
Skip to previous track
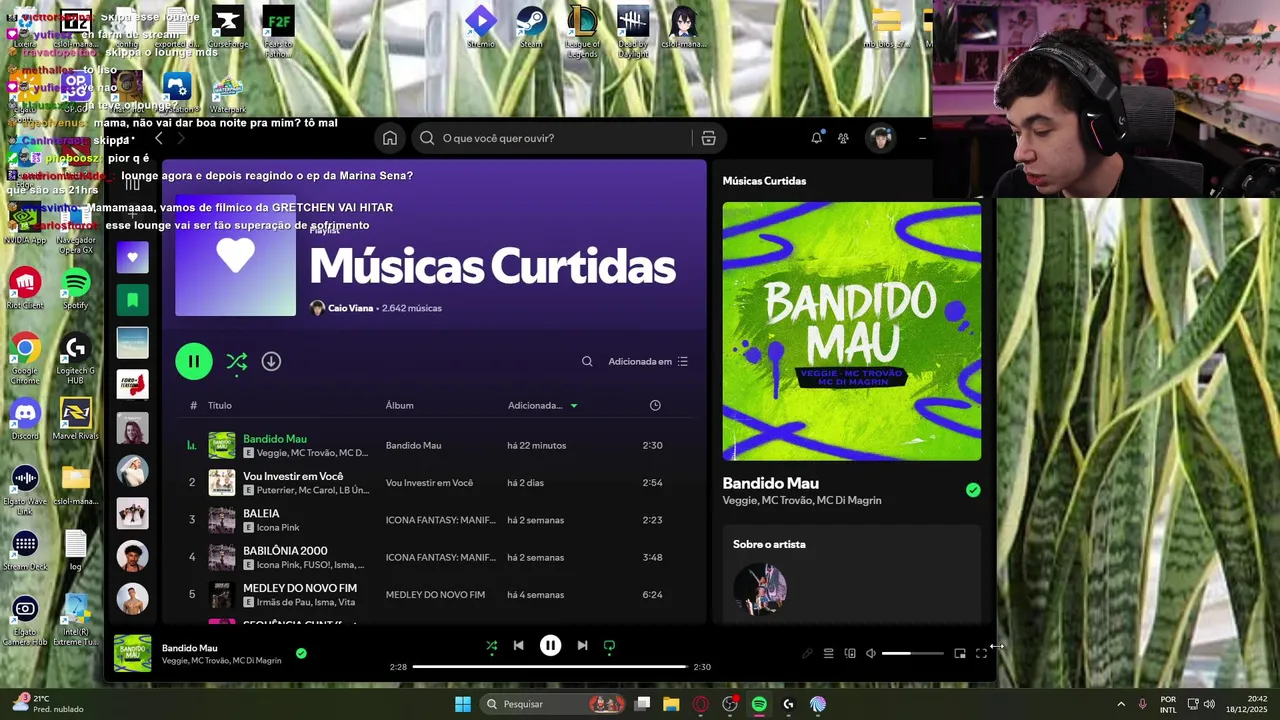518,646
